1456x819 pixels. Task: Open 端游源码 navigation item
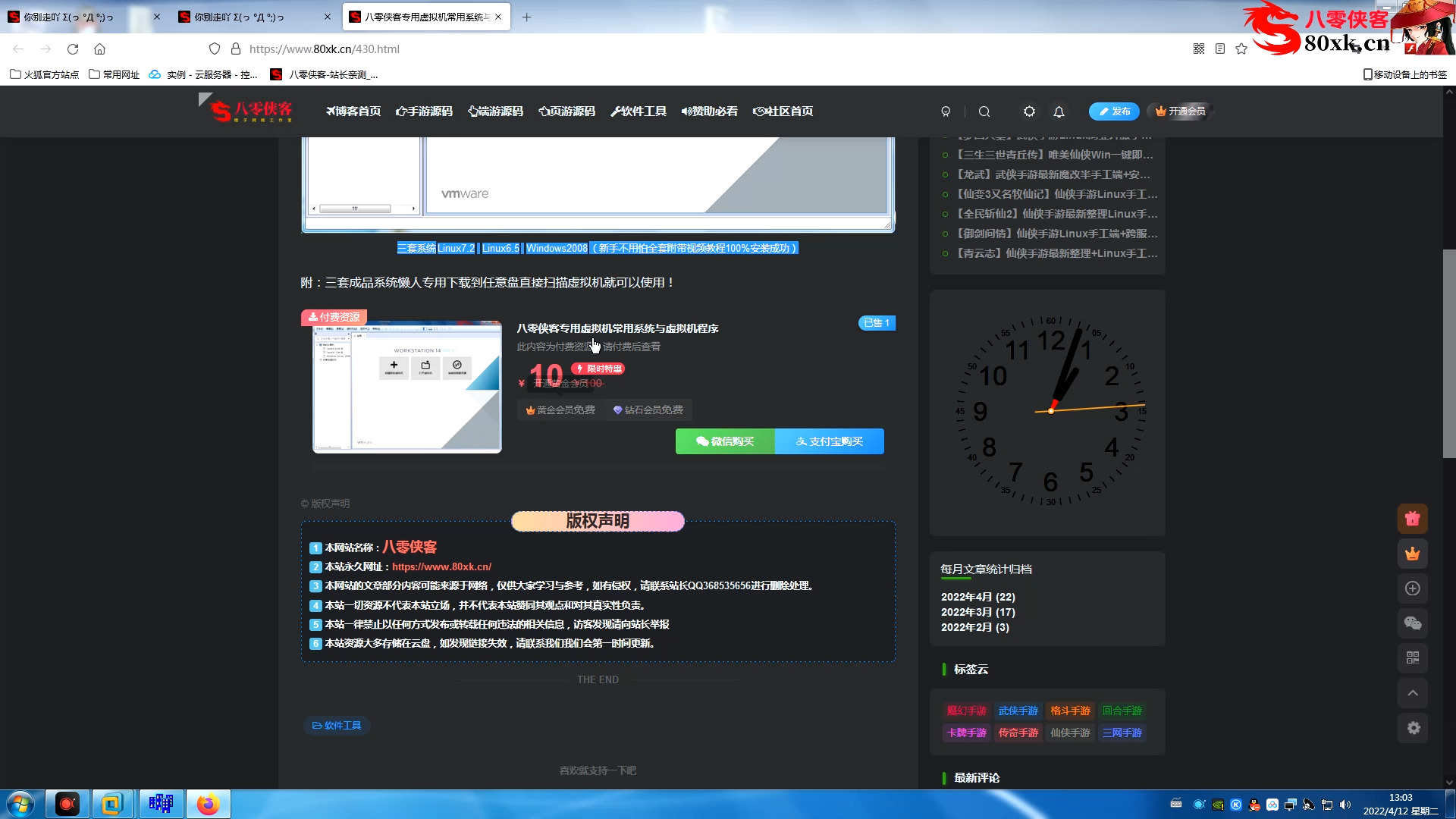click(x=495, y=111)
